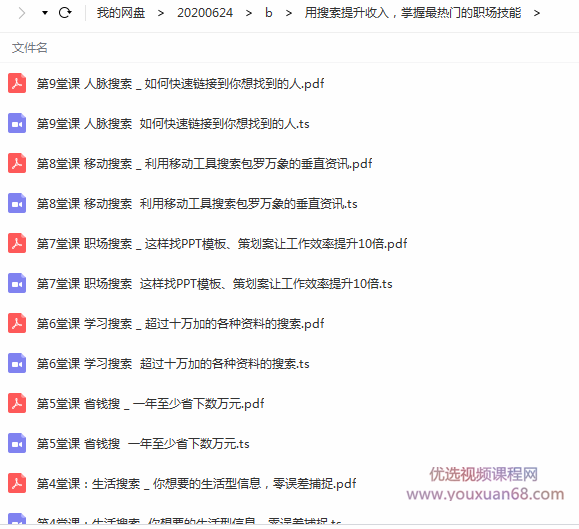
Task: Go to 我的网盘 breadcrumb
Action: [121, 13]
